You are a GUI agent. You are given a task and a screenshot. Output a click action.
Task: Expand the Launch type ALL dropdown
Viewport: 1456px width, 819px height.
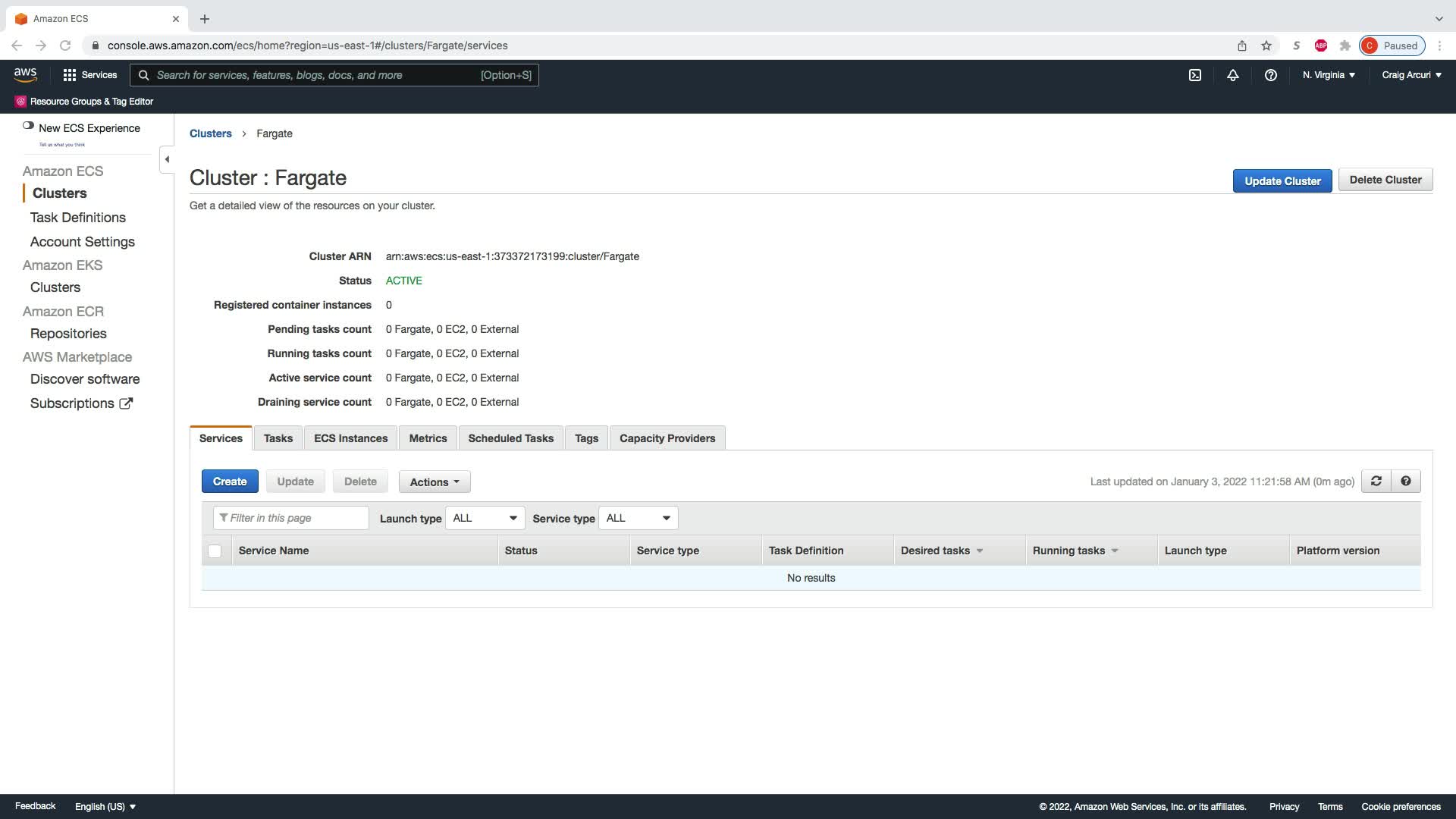[485, 519]
